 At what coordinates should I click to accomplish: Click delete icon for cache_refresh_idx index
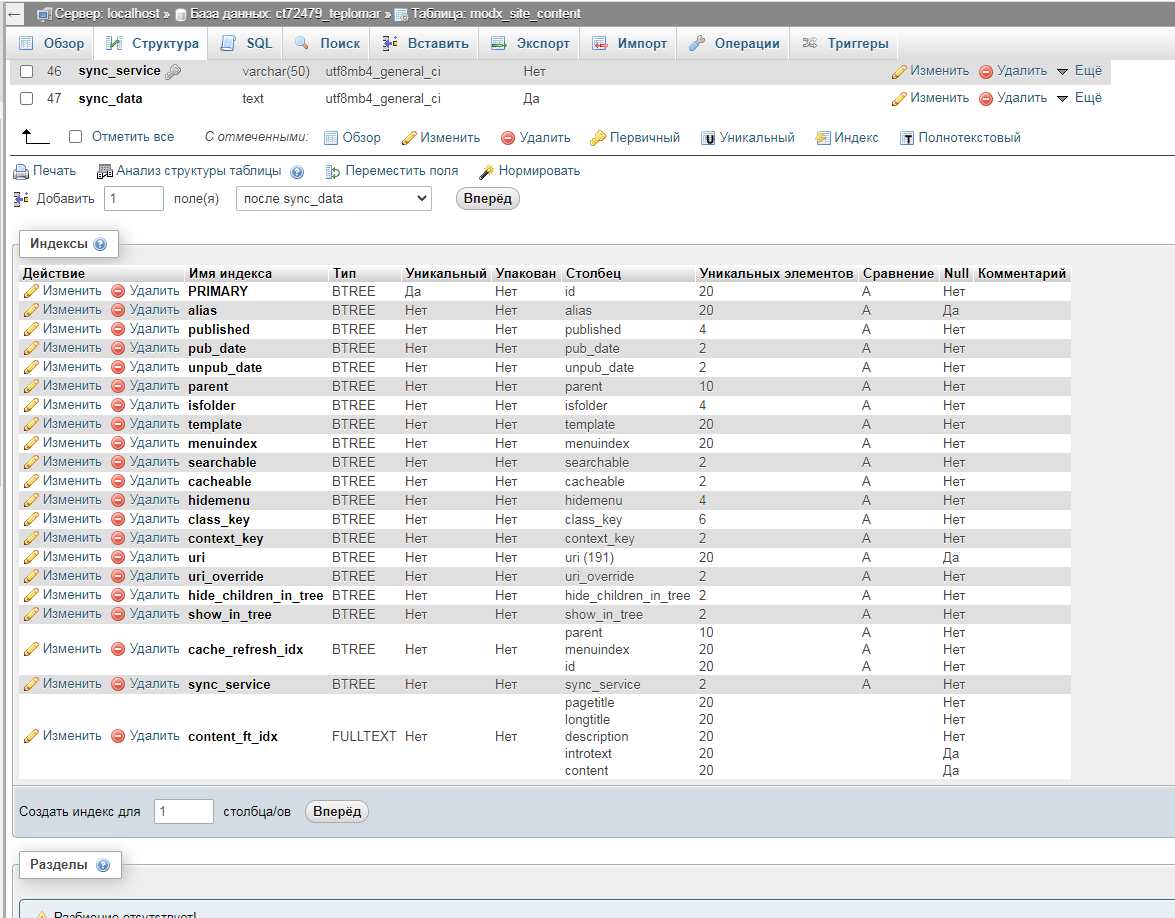pyautogui.click(x=118, y=649)
